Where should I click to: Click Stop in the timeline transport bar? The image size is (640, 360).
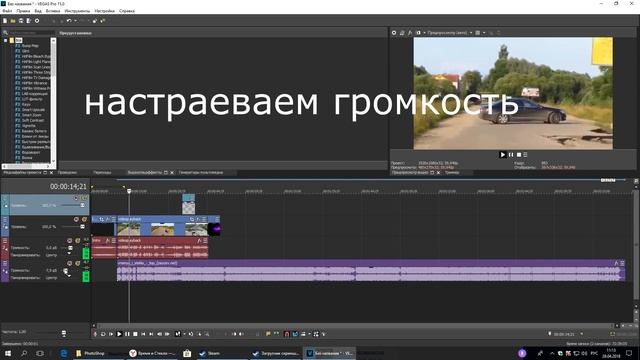pos(135,334)
